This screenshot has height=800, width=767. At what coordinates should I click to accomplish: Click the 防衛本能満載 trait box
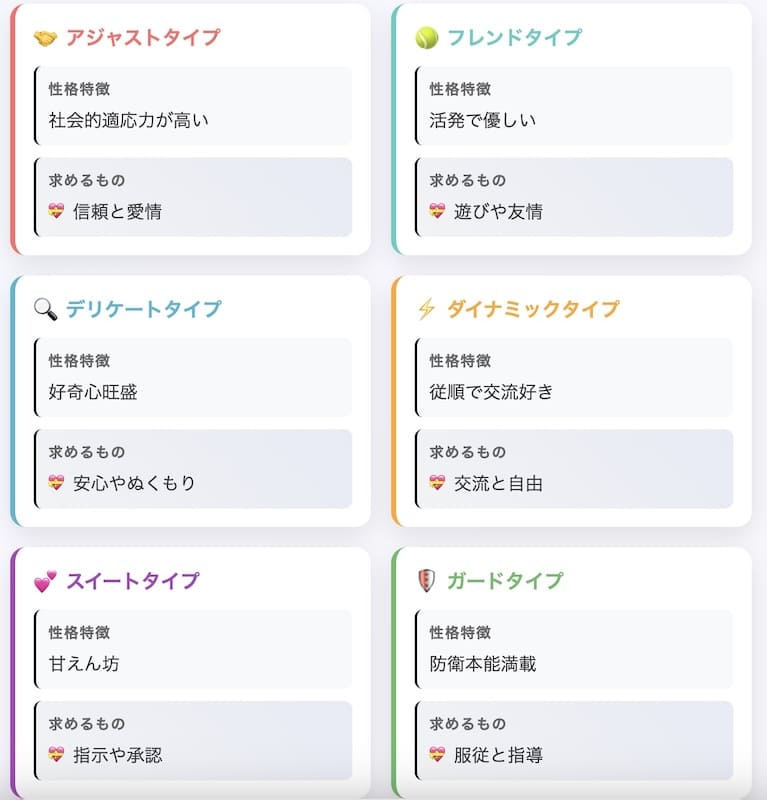[574, 649]
